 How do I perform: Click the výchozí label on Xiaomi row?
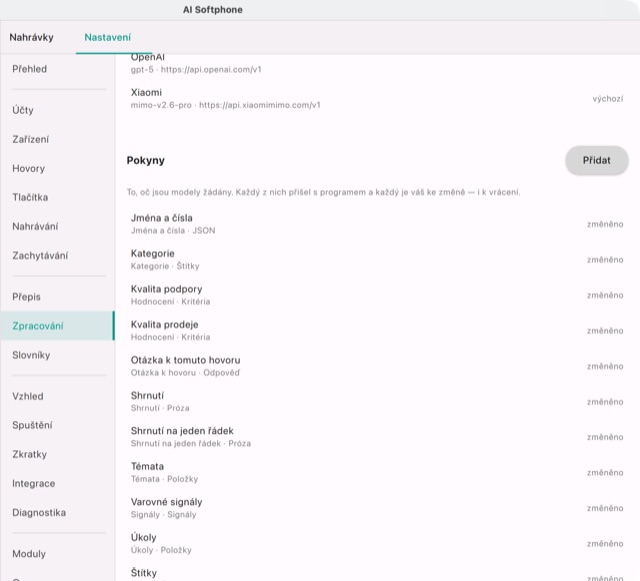pyautogui.click(x=608, y=99)
